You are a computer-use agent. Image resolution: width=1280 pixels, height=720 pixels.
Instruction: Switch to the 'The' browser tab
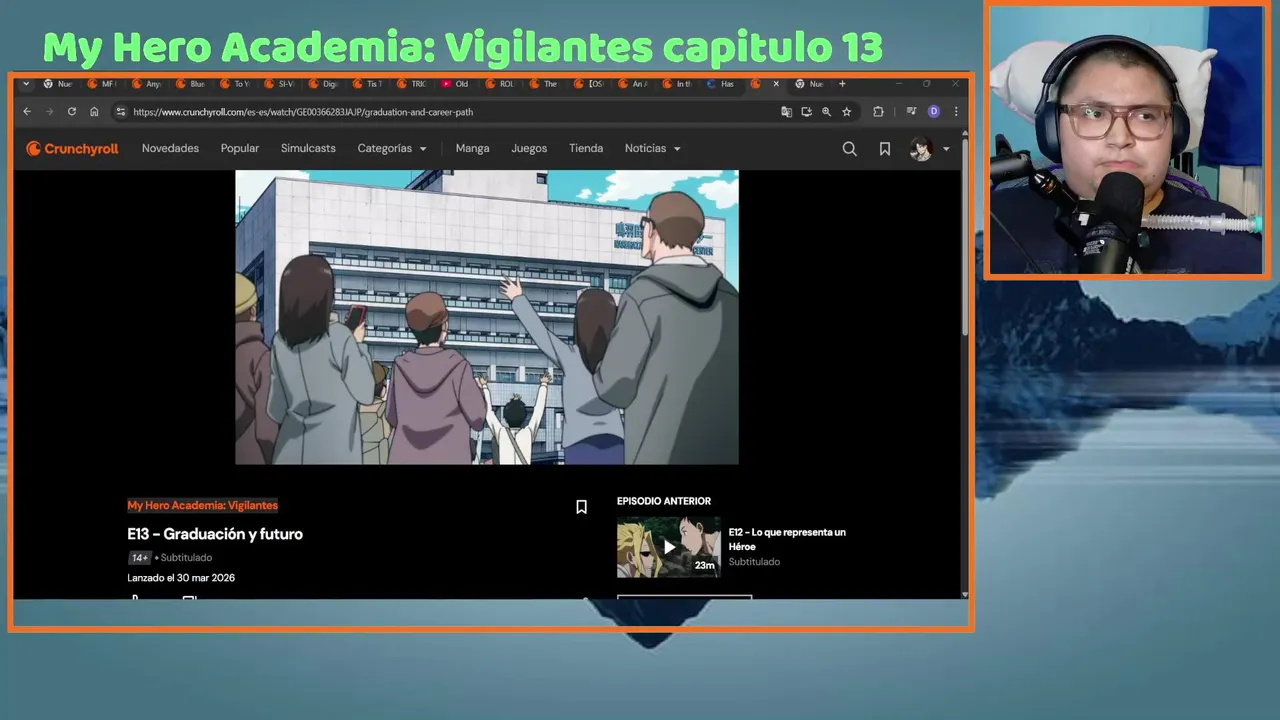[x=543, y=84]
